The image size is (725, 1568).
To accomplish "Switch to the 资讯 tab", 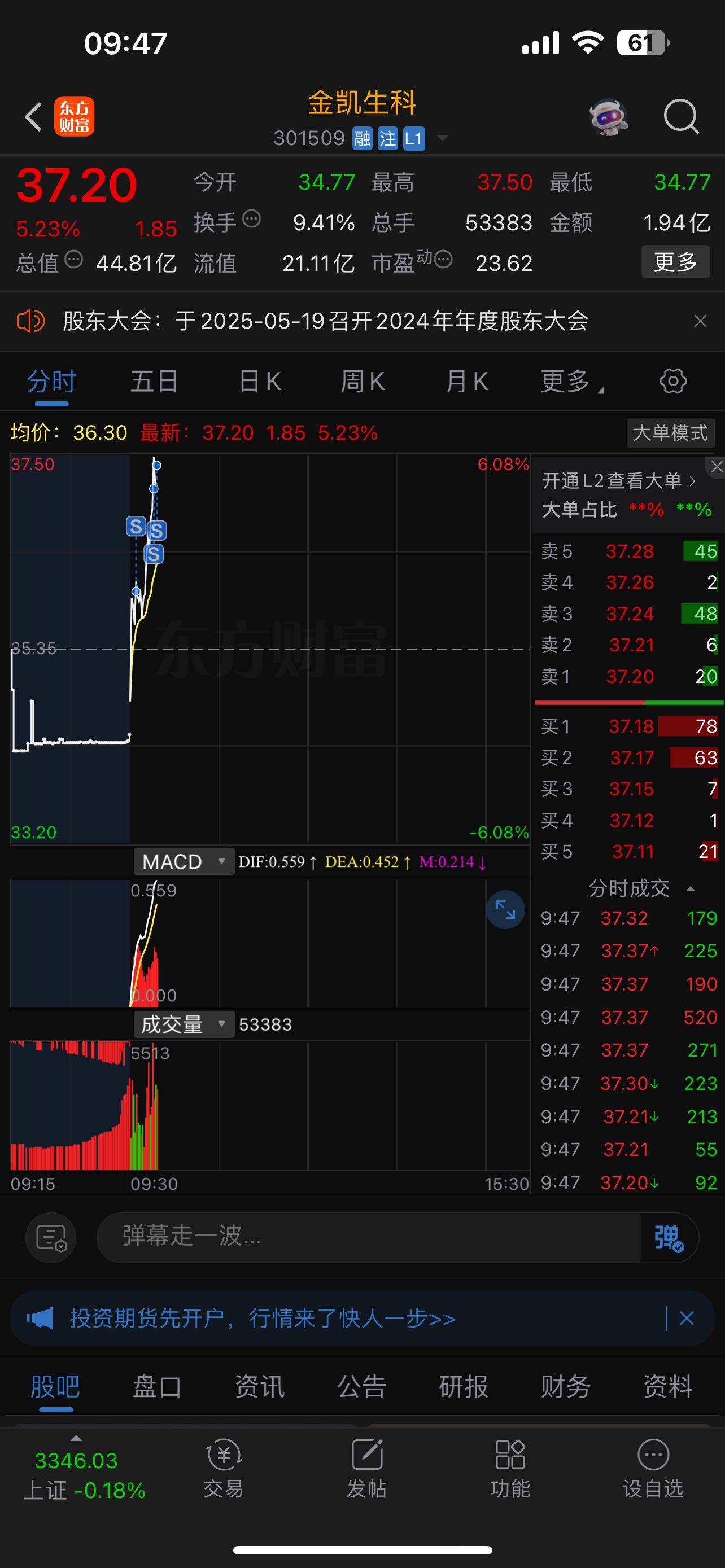I will (x=260, y=1387).
